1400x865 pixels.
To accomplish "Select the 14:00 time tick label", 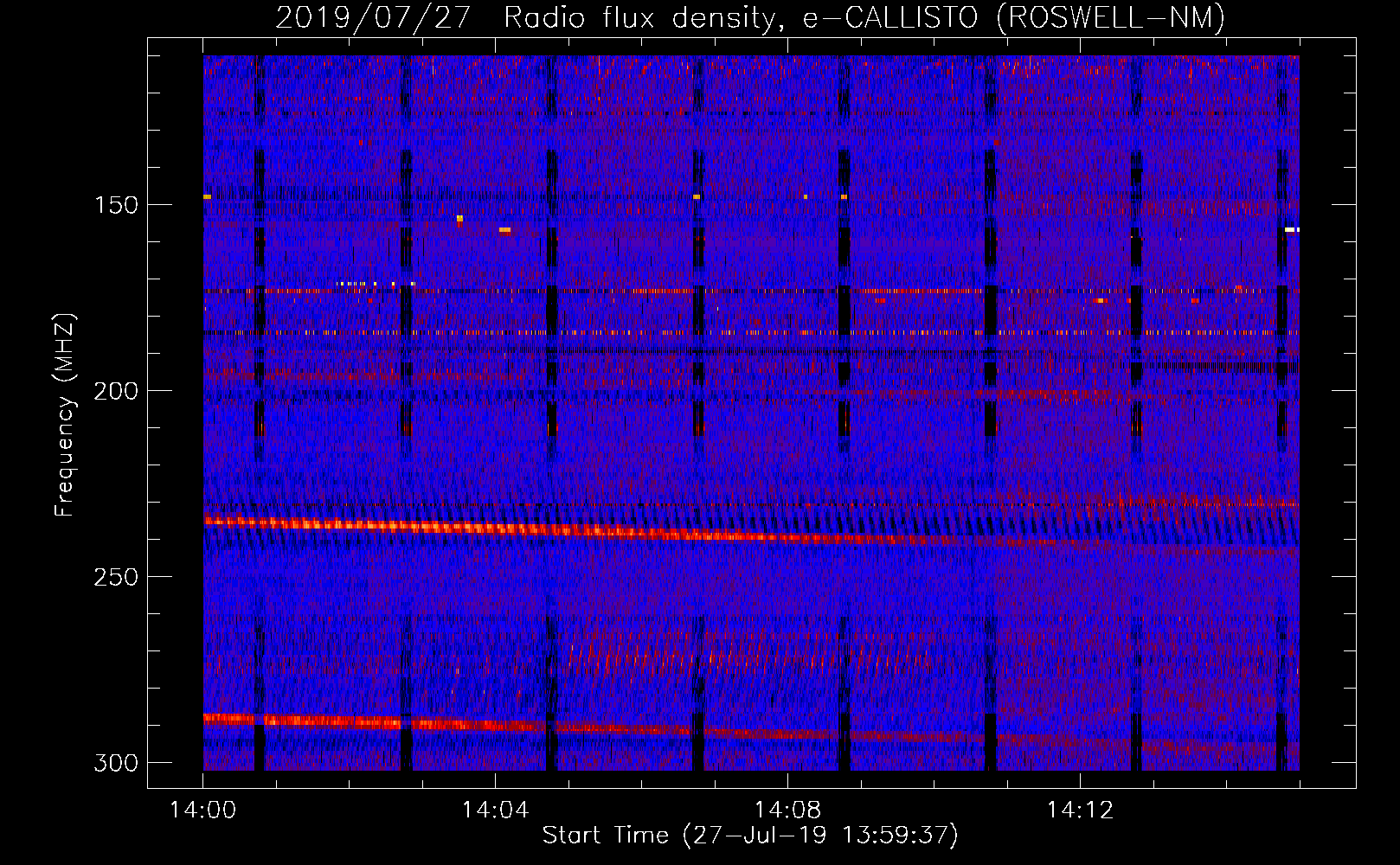I will pyautogui.click(x=203, y=811).
